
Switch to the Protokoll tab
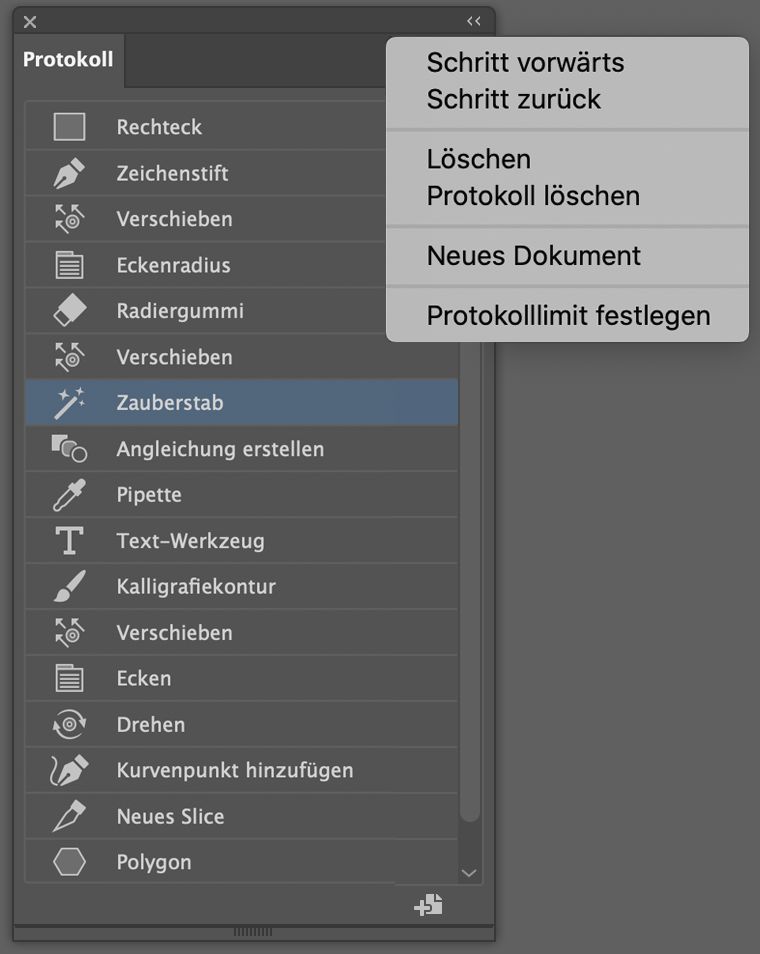(x=67, y=60)
